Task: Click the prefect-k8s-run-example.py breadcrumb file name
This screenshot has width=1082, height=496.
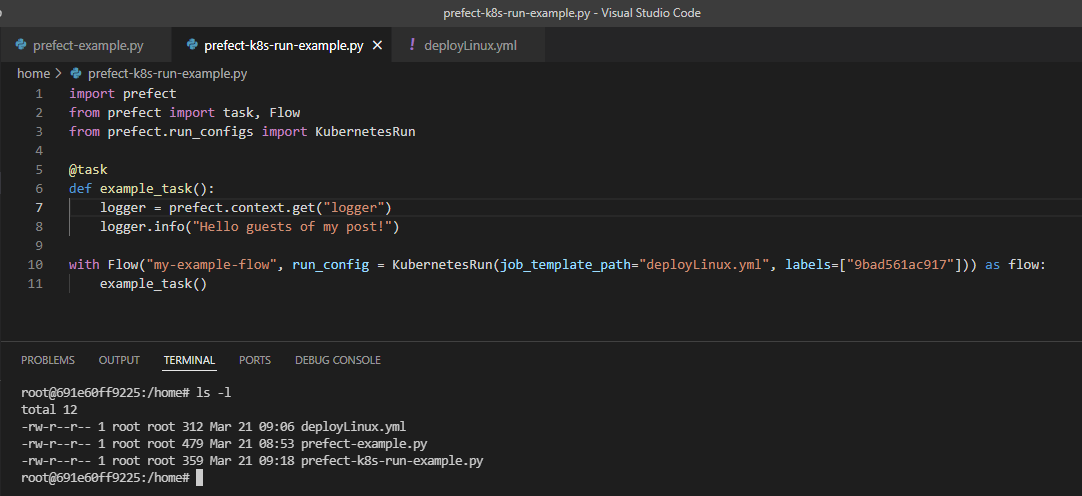Action: tap(168, 73)
